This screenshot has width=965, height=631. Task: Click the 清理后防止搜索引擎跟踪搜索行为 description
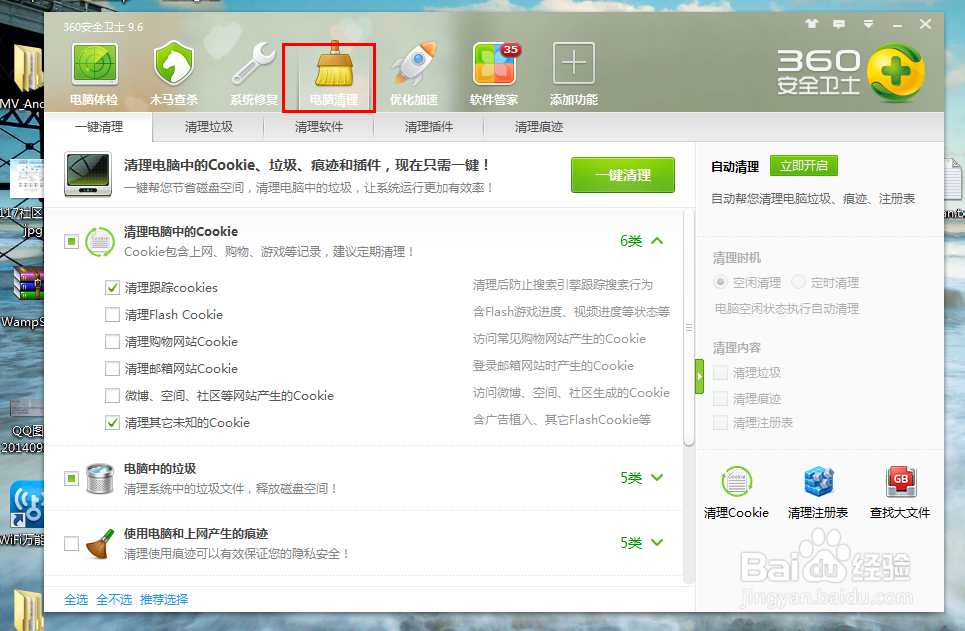(x=563, y=285)
